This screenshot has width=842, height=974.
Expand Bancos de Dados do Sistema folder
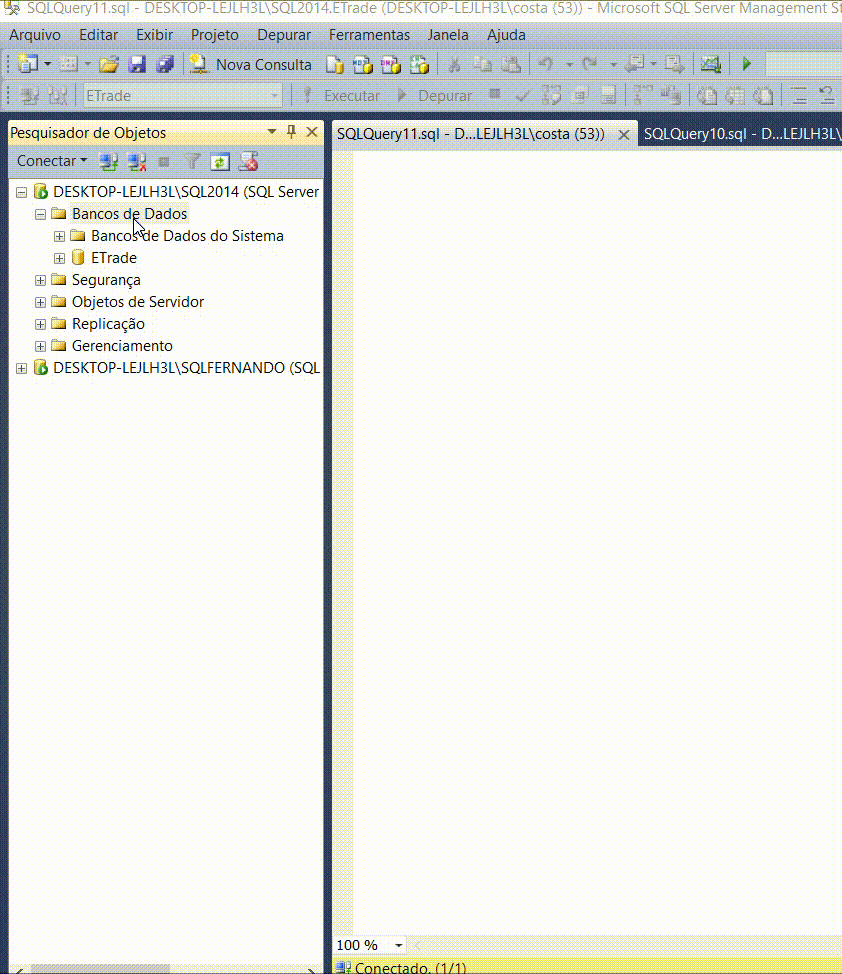[59, 236]
